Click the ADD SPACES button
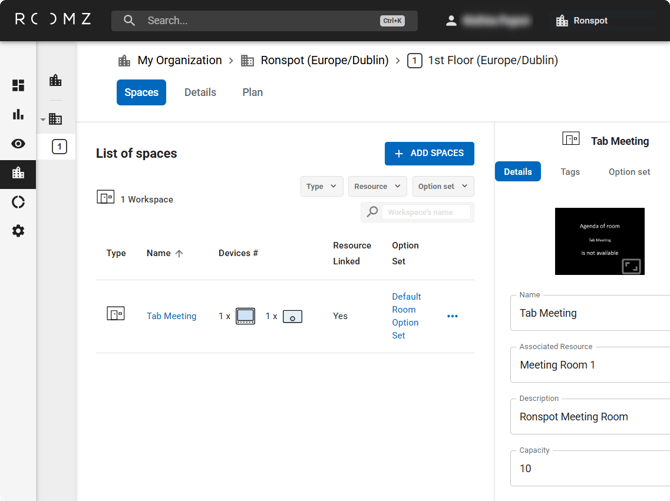670x501 pixels. tap(429, 153)
